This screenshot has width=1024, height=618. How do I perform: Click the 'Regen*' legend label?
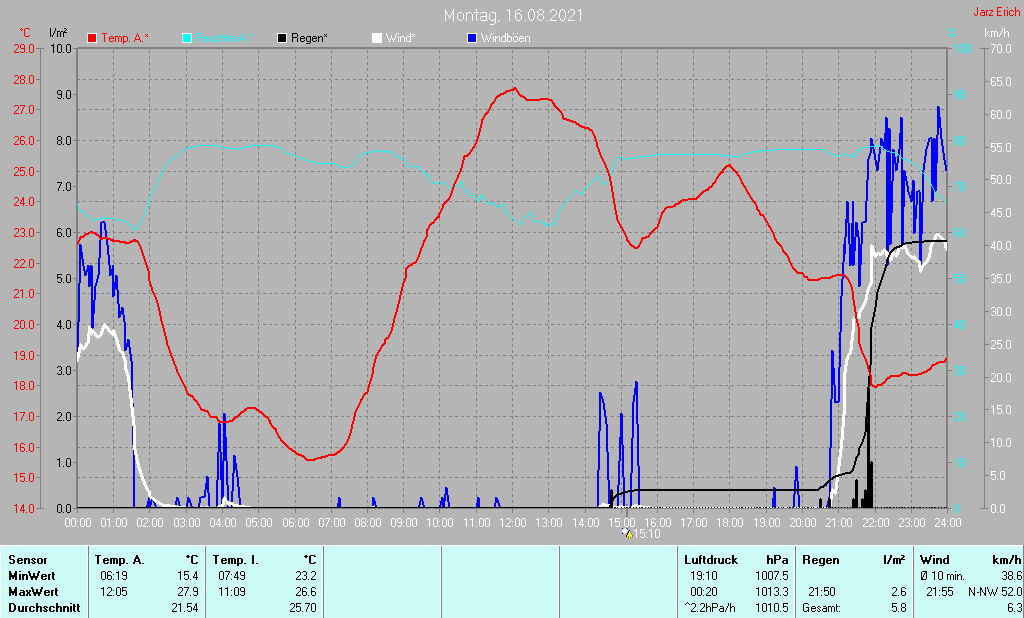[310, 38]
